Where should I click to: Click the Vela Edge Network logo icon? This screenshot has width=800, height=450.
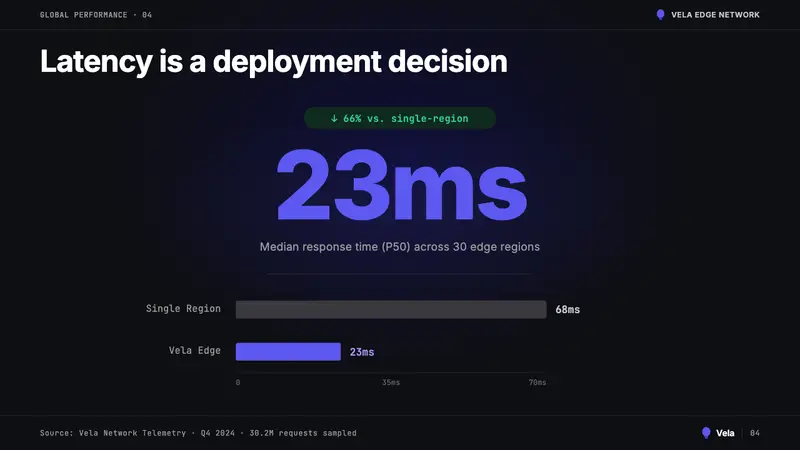pos(660,15)
